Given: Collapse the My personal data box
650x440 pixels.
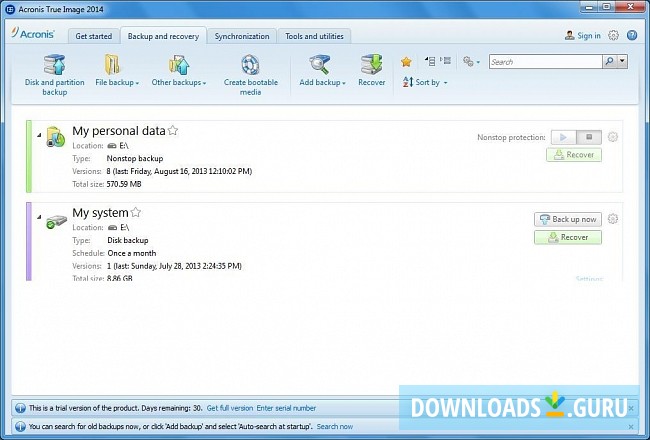Looking at the screenshot, I should (39, 135).
